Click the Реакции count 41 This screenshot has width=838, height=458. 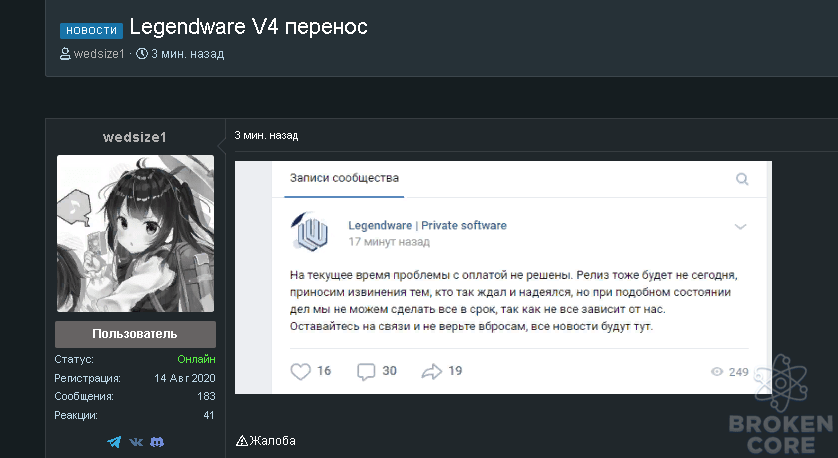point(209,415)
